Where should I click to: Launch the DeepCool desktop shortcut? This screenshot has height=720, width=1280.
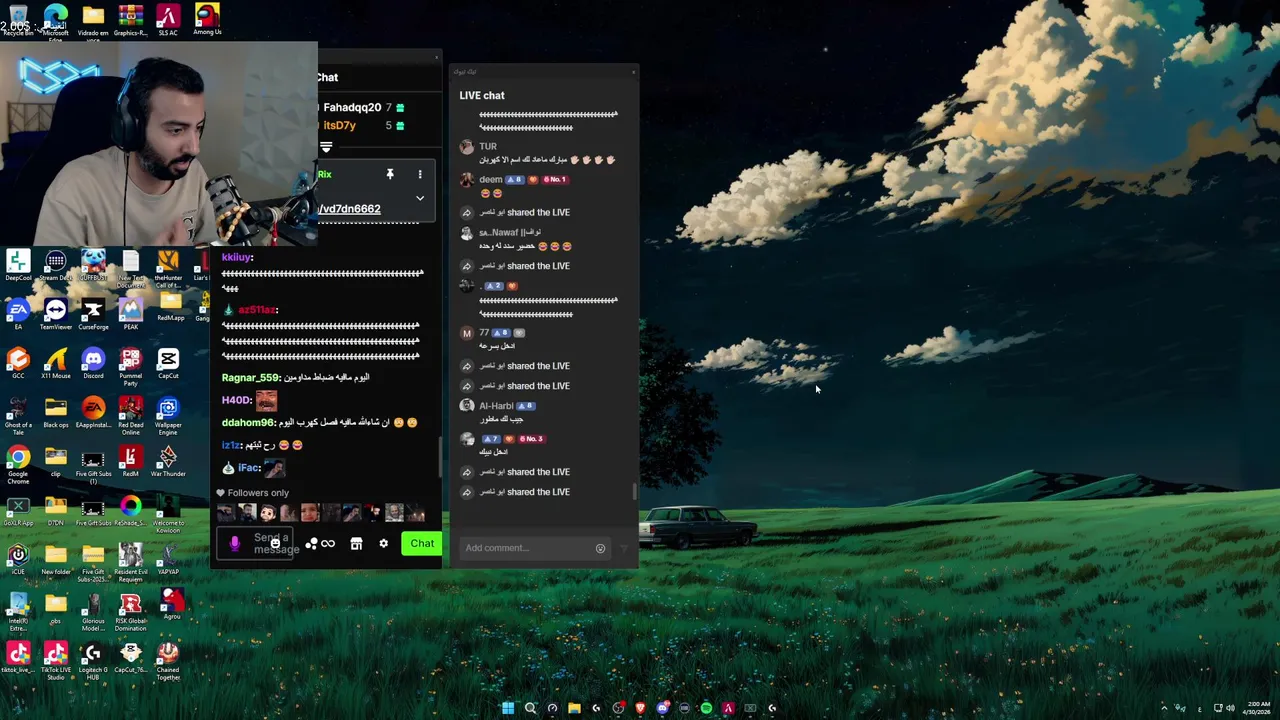[x=18, y=266]
